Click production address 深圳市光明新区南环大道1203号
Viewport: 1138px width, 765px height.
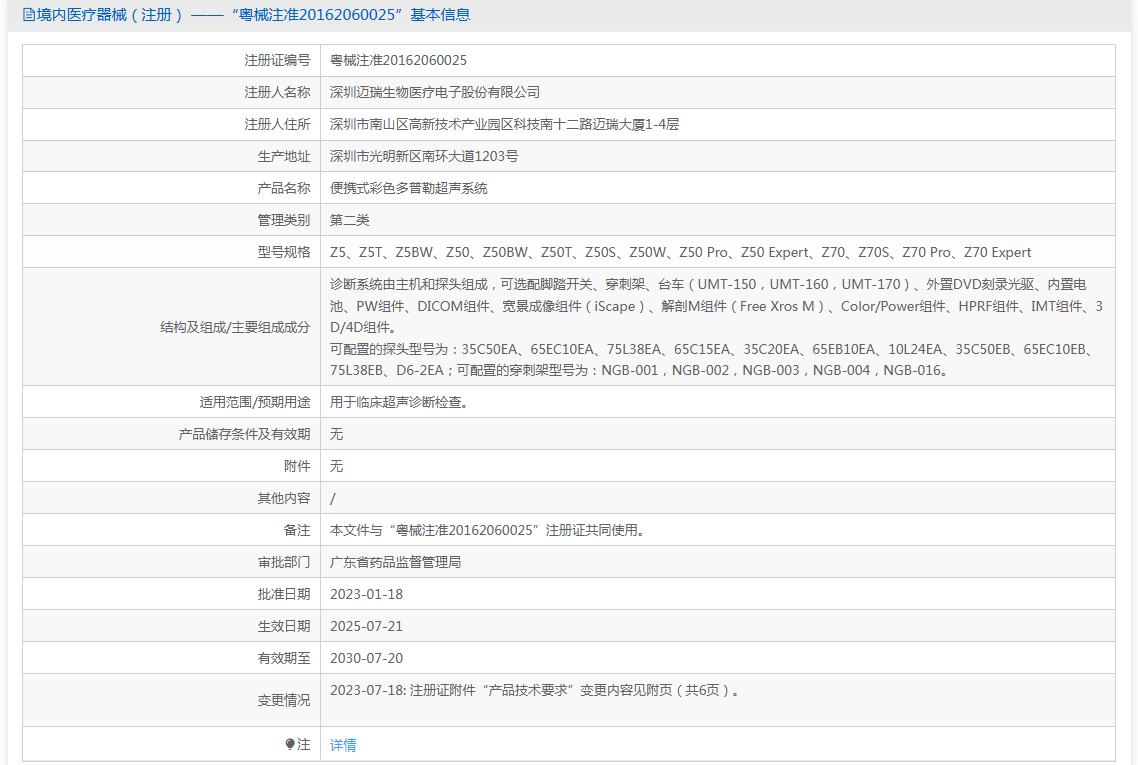[424, 156]
